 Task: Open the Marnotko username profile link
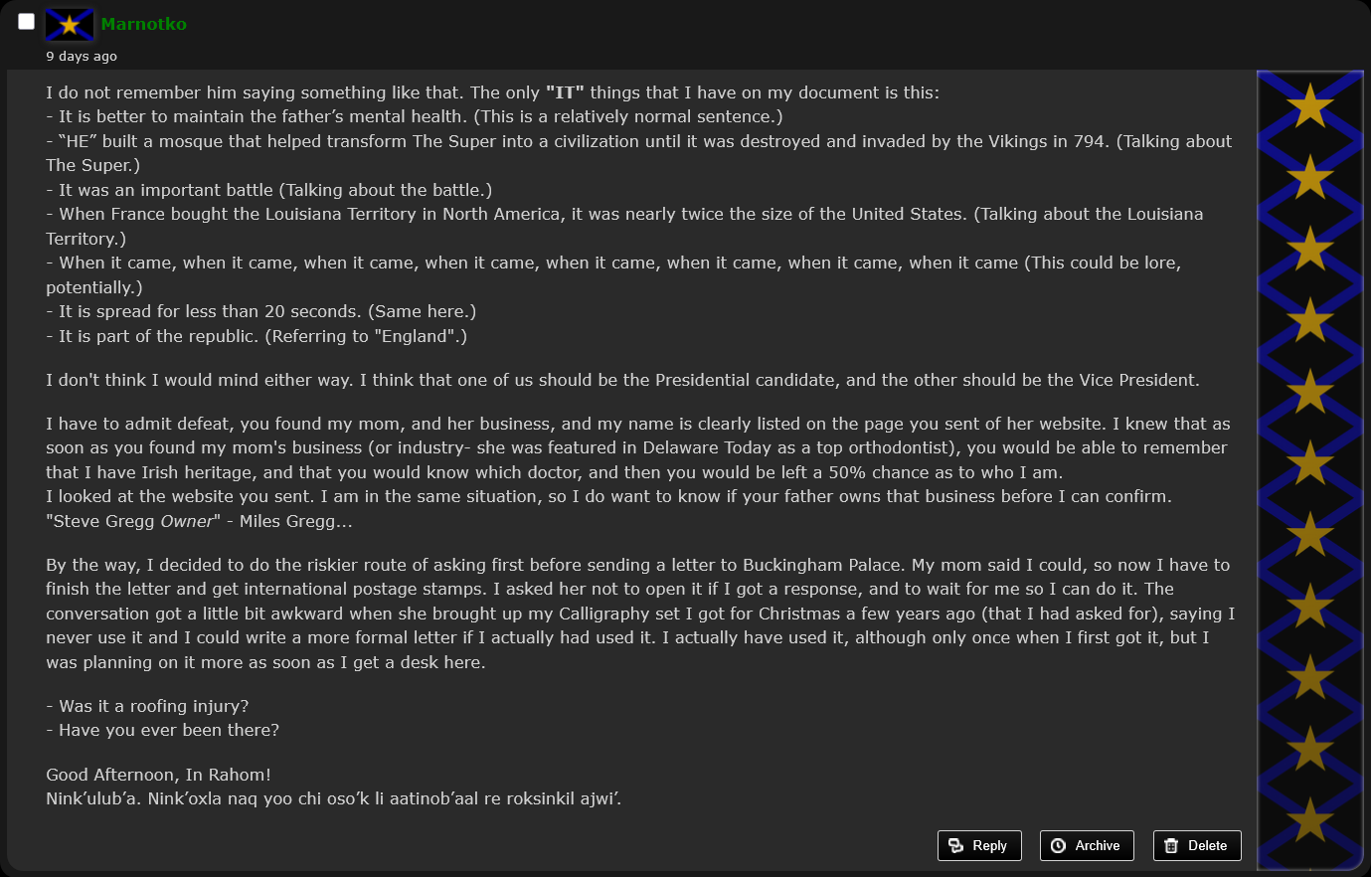pyautogui.click(x=143, y=24)
